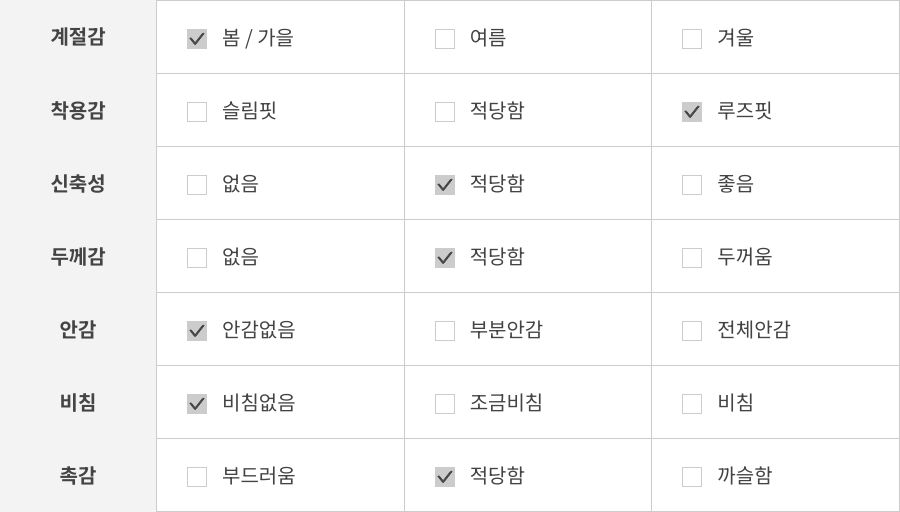The image size is (900, 512).
Task: Check the 전체안감 lining checkbox
Action: point(692,331)
